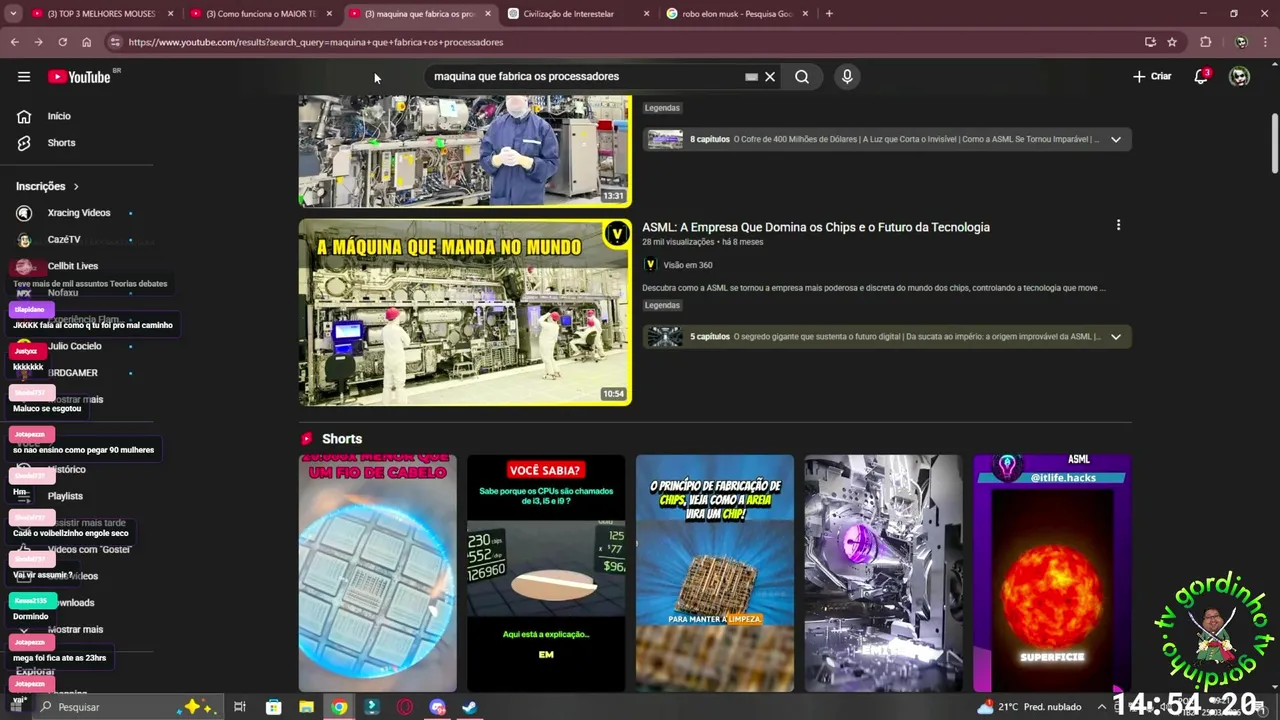Open the 'Você sabia?' Short
Screen dimensions: 1280x720
pos(546,574)
